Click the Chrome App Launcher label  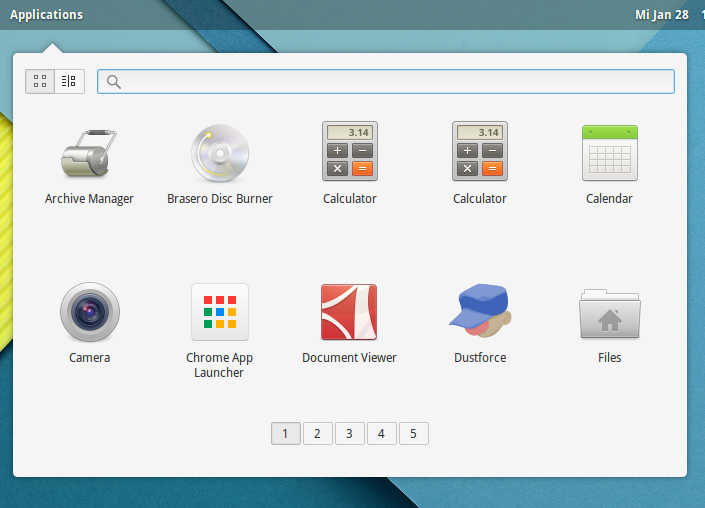[219, 365]
